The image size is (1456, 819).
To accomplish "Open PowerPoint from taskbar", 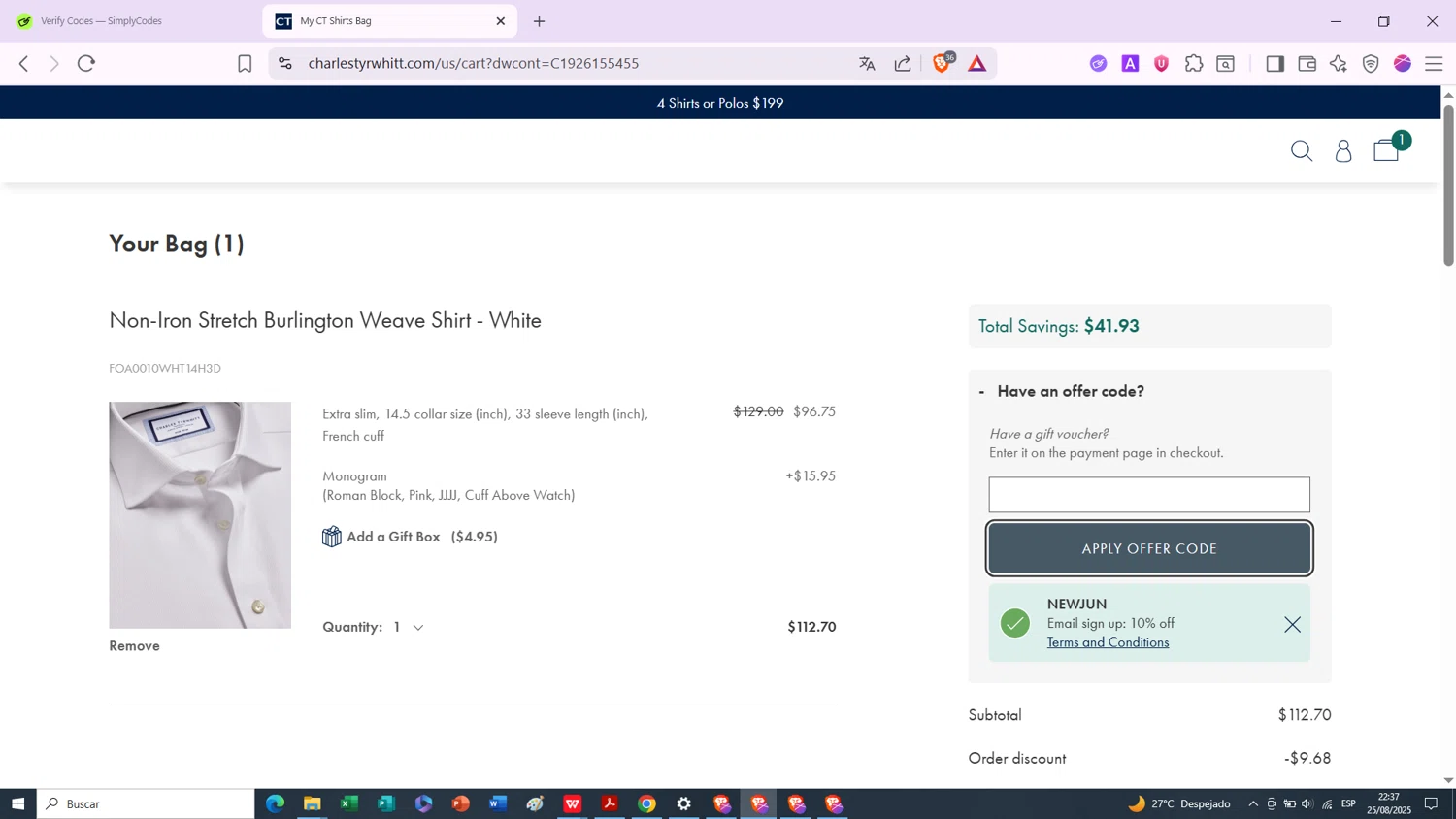I will click(x=461, y=803).
